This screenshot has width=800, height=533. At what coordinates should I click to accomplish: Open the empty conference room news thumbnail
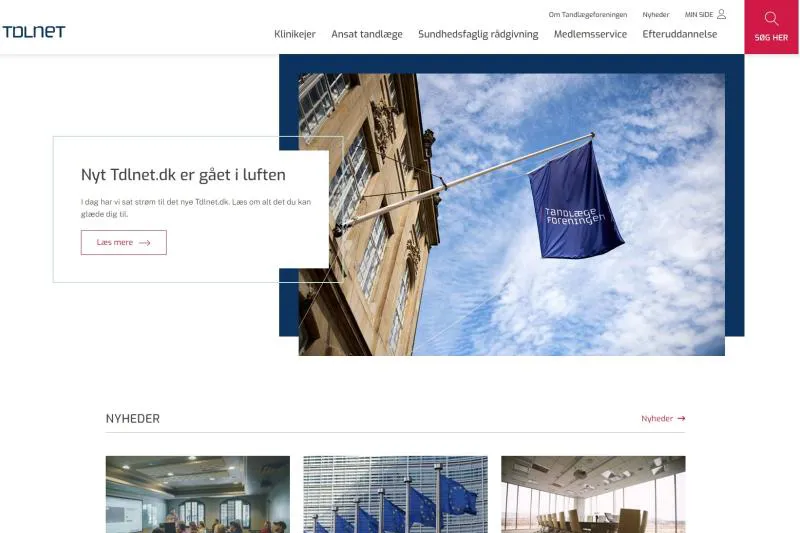point(593,495)
